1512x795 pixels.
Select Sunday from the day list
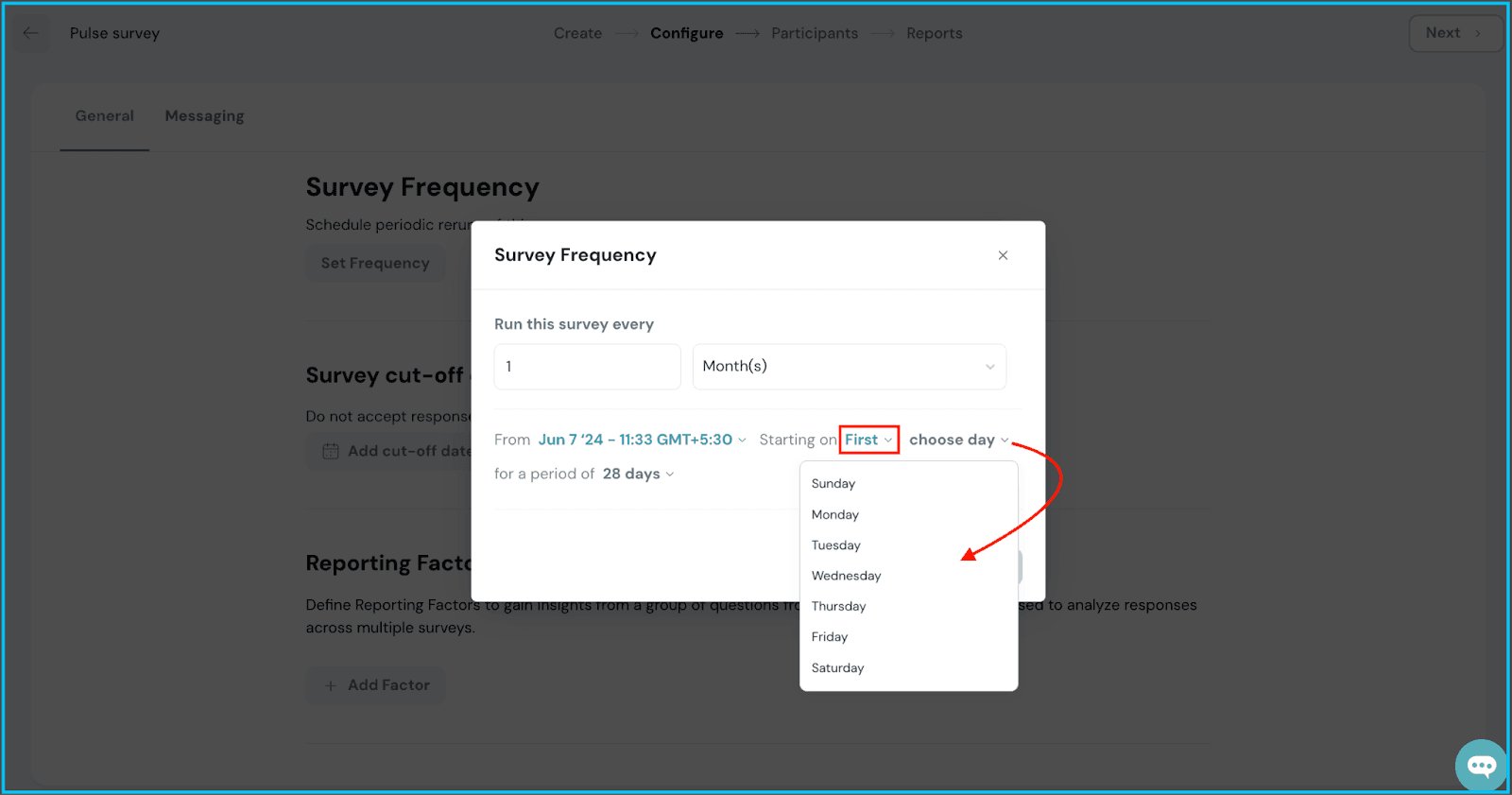[833, 483]
